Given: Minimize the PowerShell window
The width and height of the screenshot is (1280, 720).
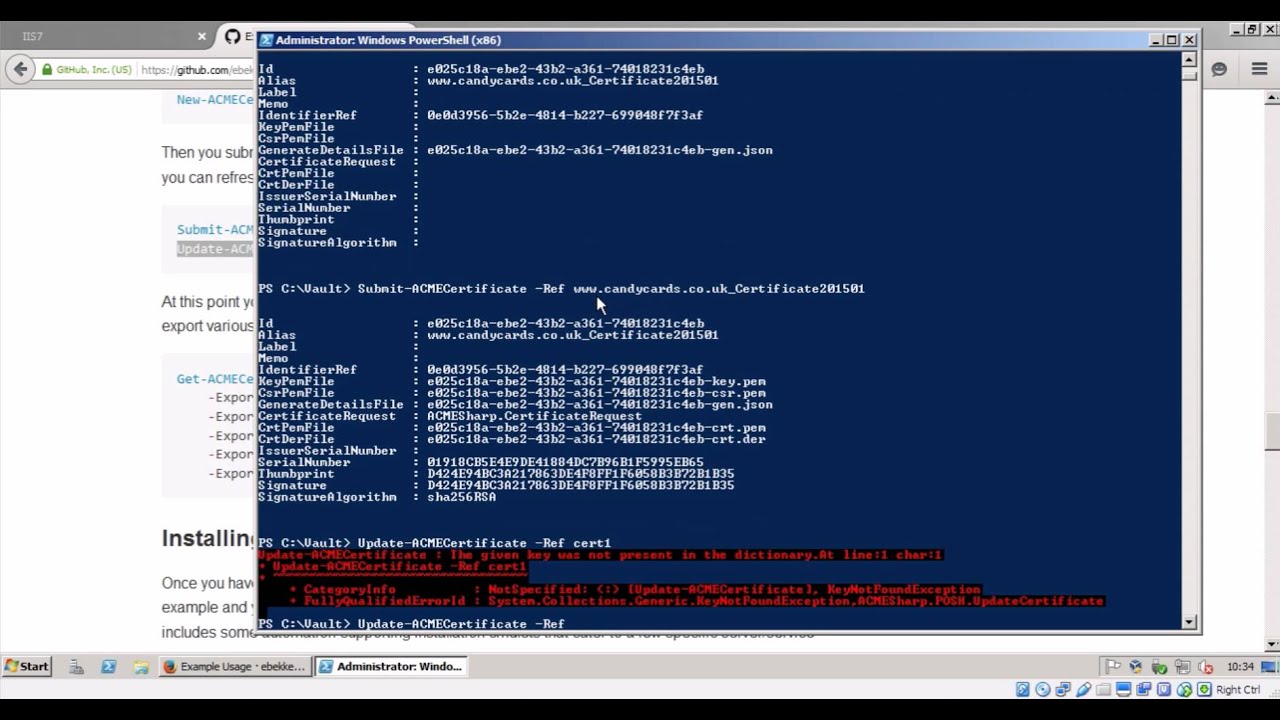Looking at the screenshot, I should coord(1156,40).
